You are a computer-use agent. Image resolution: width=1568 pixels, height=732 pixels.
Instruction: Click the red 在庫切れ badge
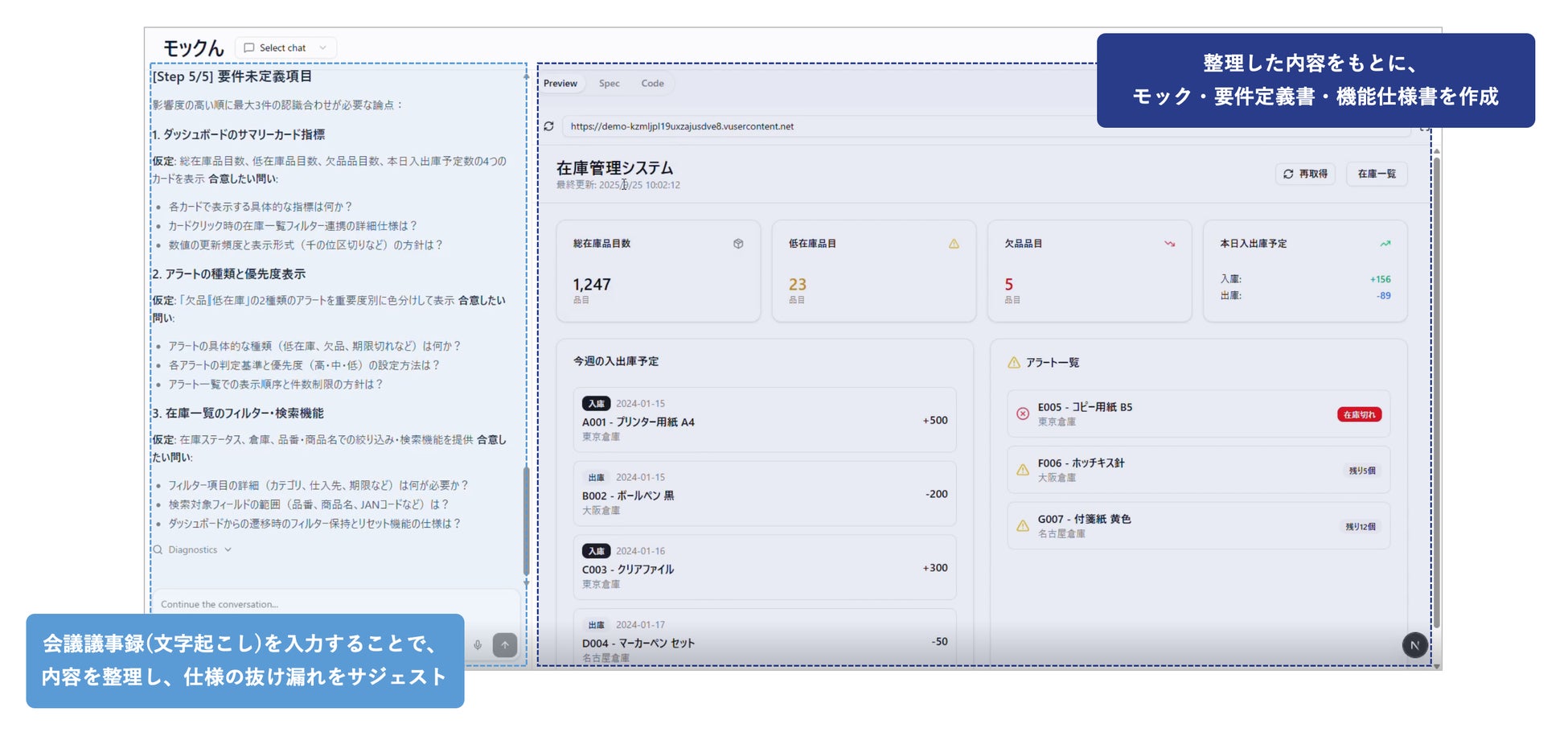click(1360, 414)
